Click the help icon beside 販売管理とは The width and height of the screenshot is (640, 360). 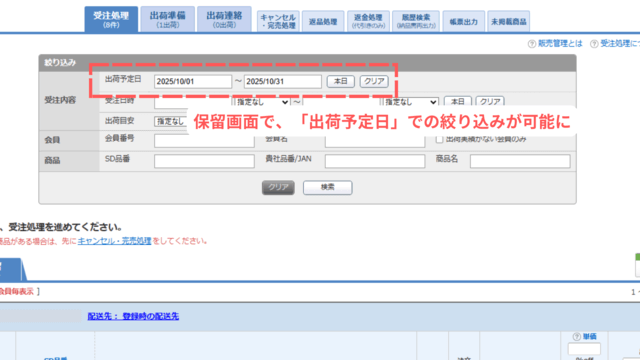pos(531,44)
